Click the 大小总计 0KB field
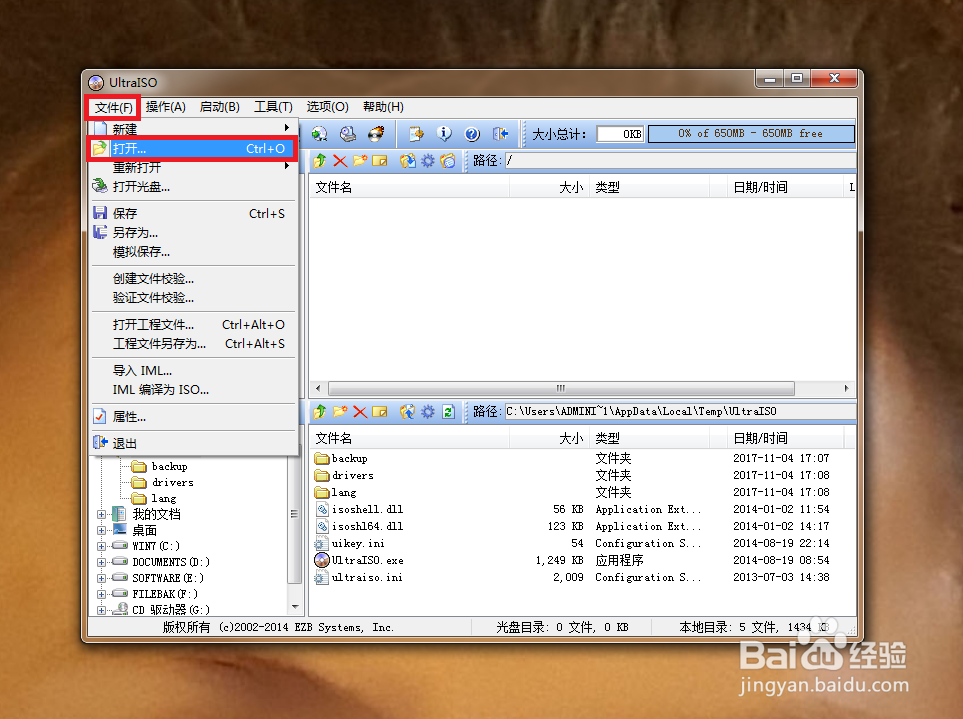963x719 pixels. (620, 134)
